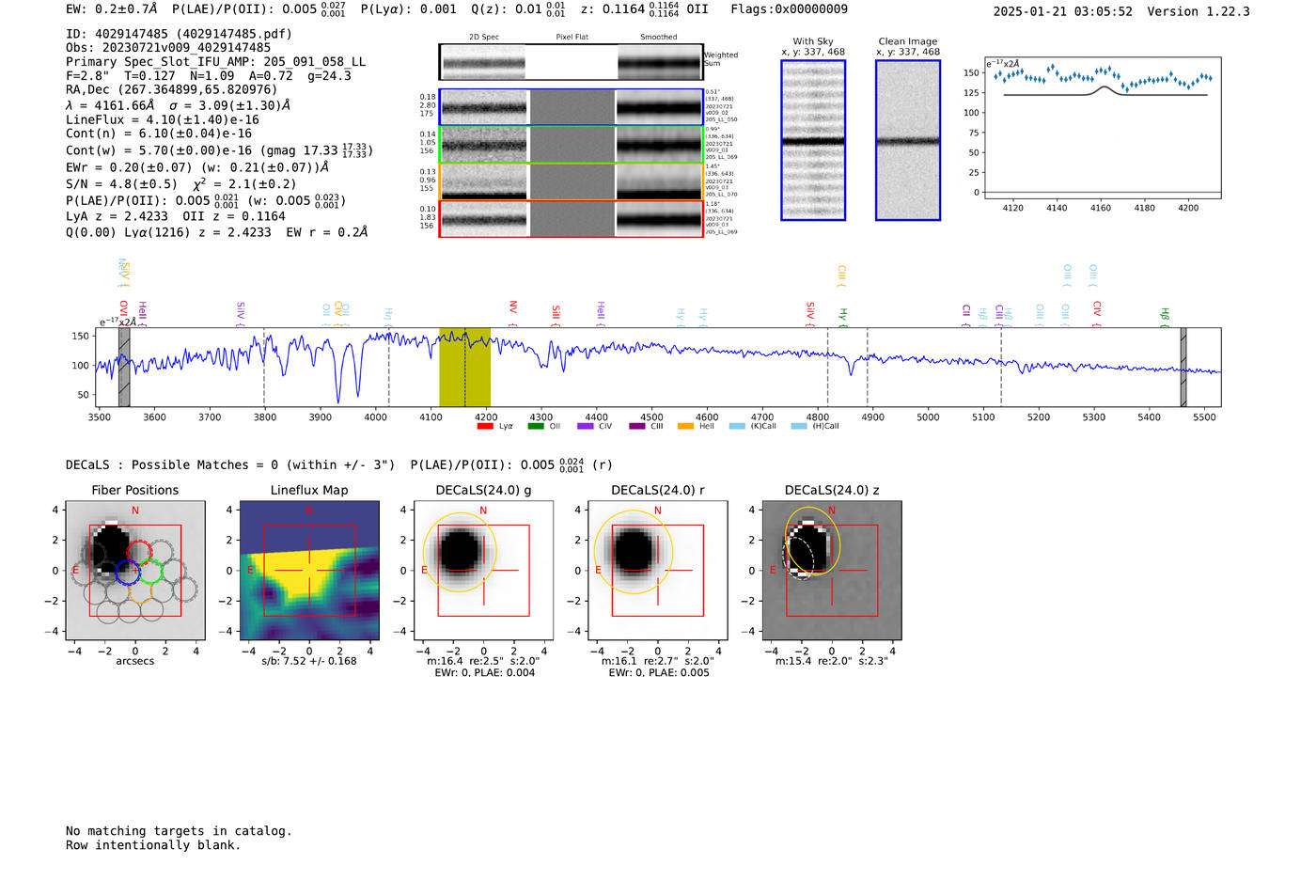Click the zoomed emission line plot
Viewport: 1316px width, 896px height.
(x=1104, y=127)
